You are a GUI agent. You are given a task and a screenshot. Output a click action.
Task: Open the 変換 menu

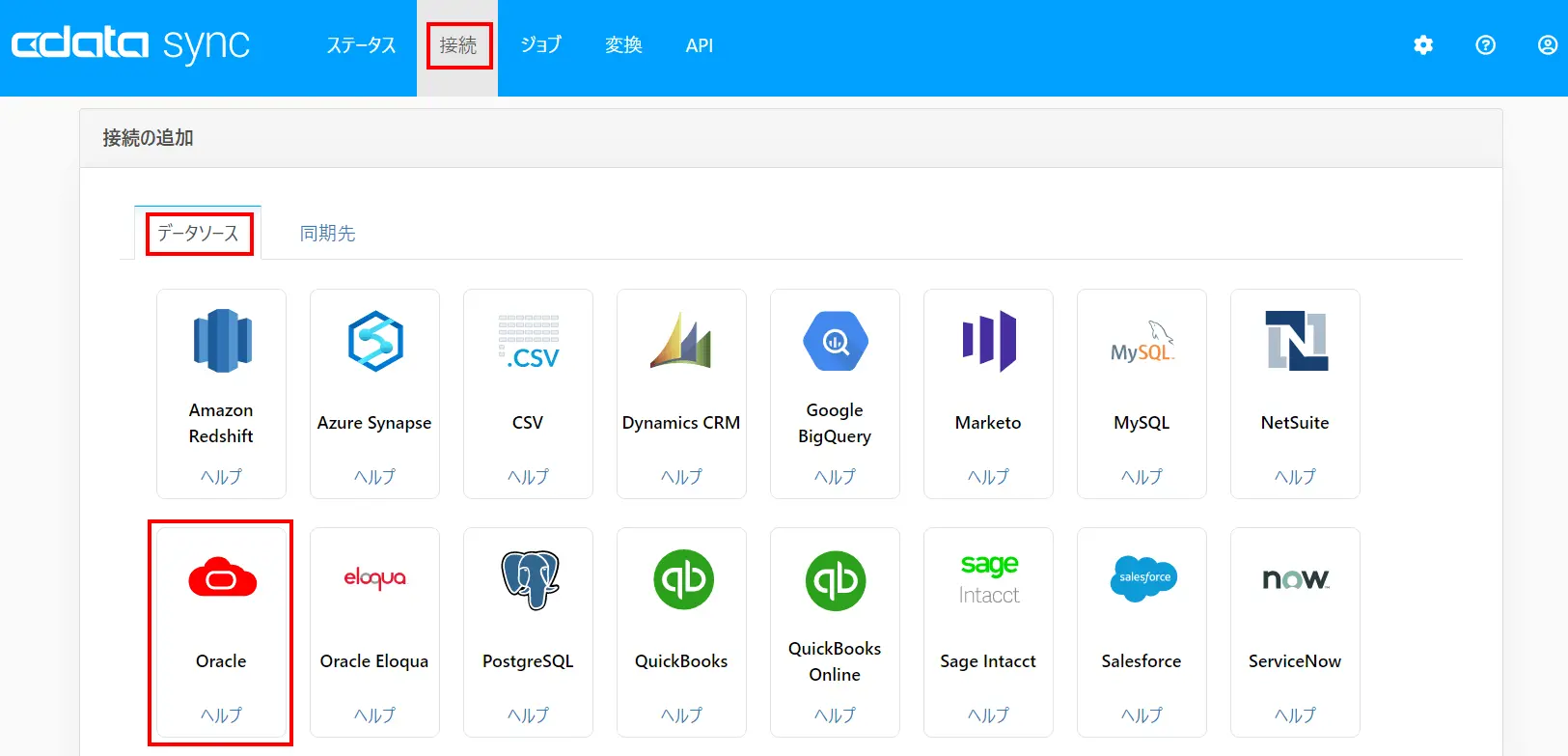(x=623, y=45)
